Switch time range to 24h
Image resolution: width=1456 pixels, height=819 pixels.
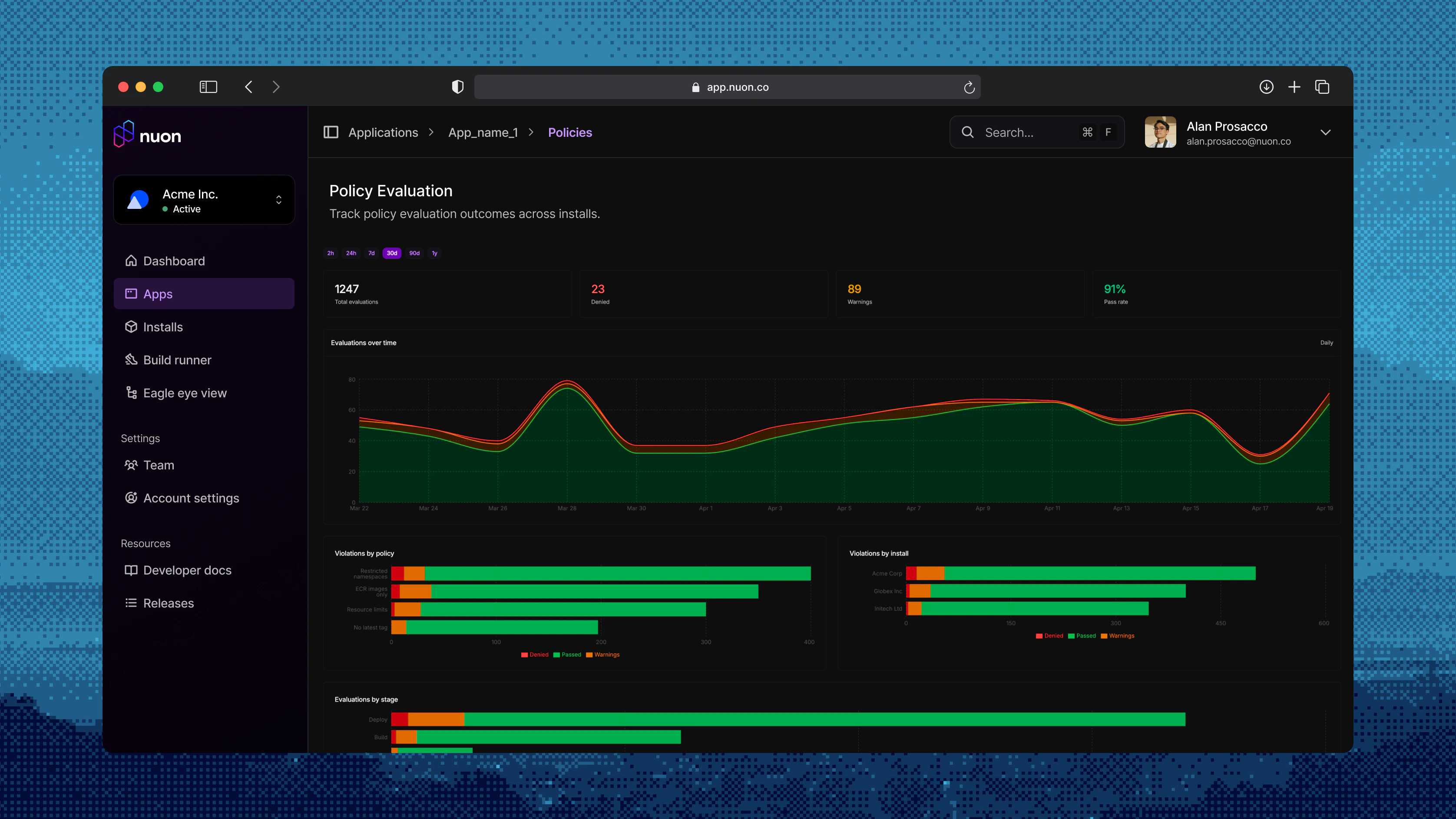[x=351, y=253]
